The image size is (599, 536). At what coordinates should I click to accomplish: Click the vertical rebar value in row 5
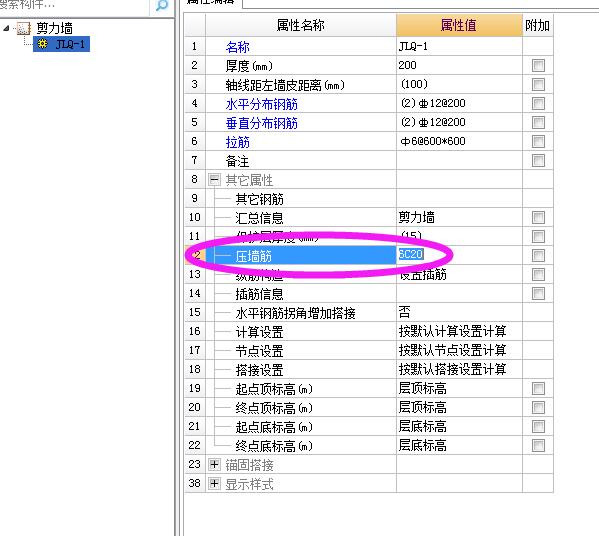coord(459,123)
